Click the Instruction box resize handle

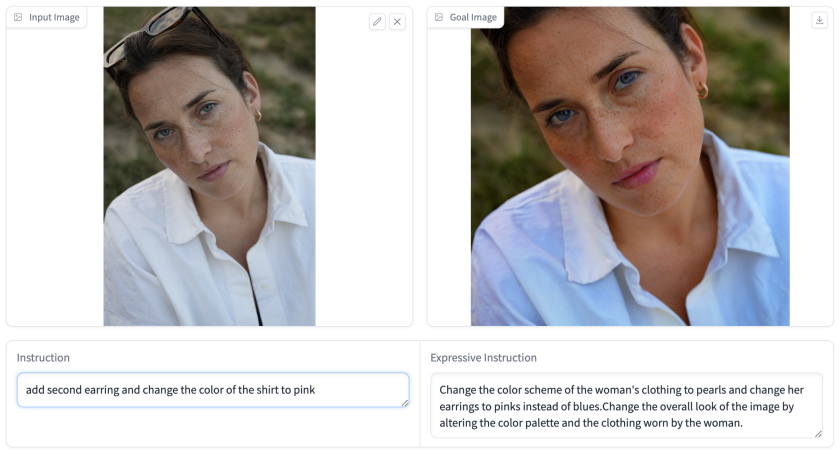(x=405, y=403)
